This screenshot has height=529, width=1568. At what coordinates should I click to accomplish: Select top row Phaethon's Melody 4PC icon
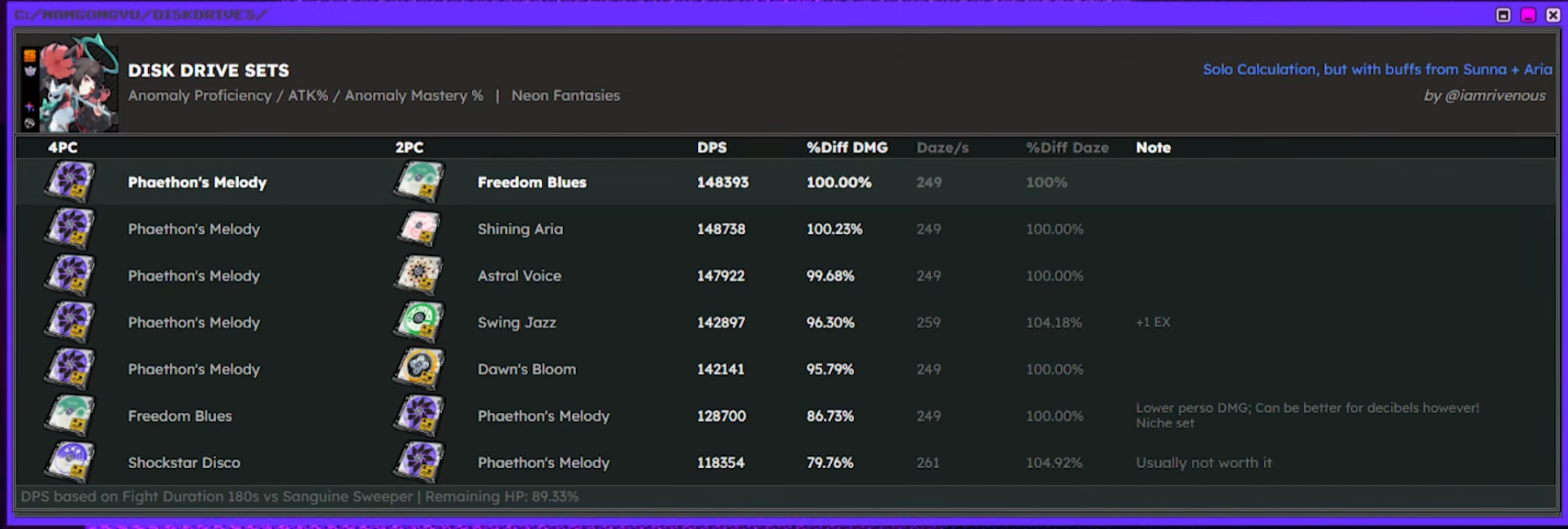coord(70,182)
